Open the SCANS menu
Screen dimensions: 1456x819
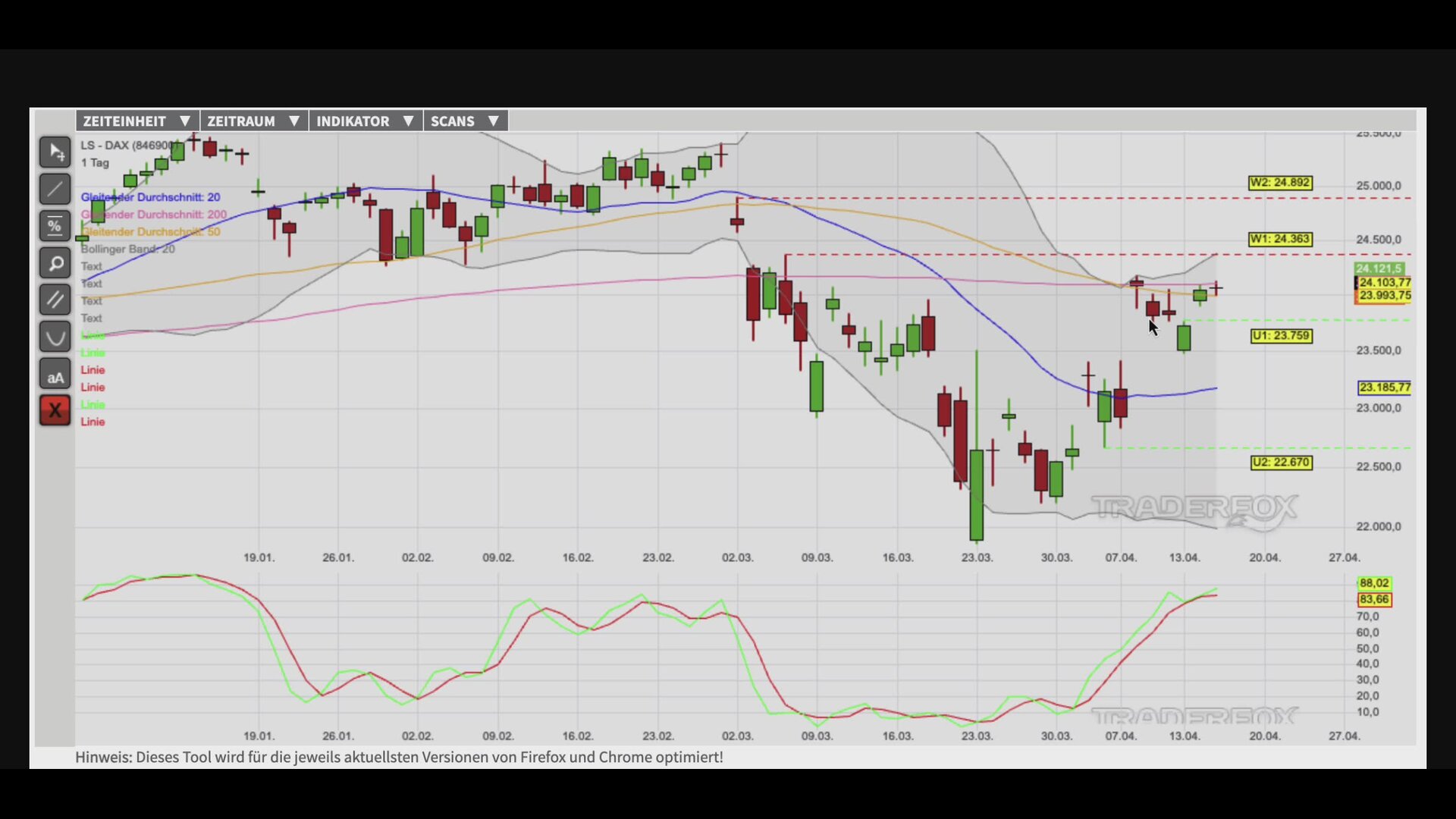464,121
